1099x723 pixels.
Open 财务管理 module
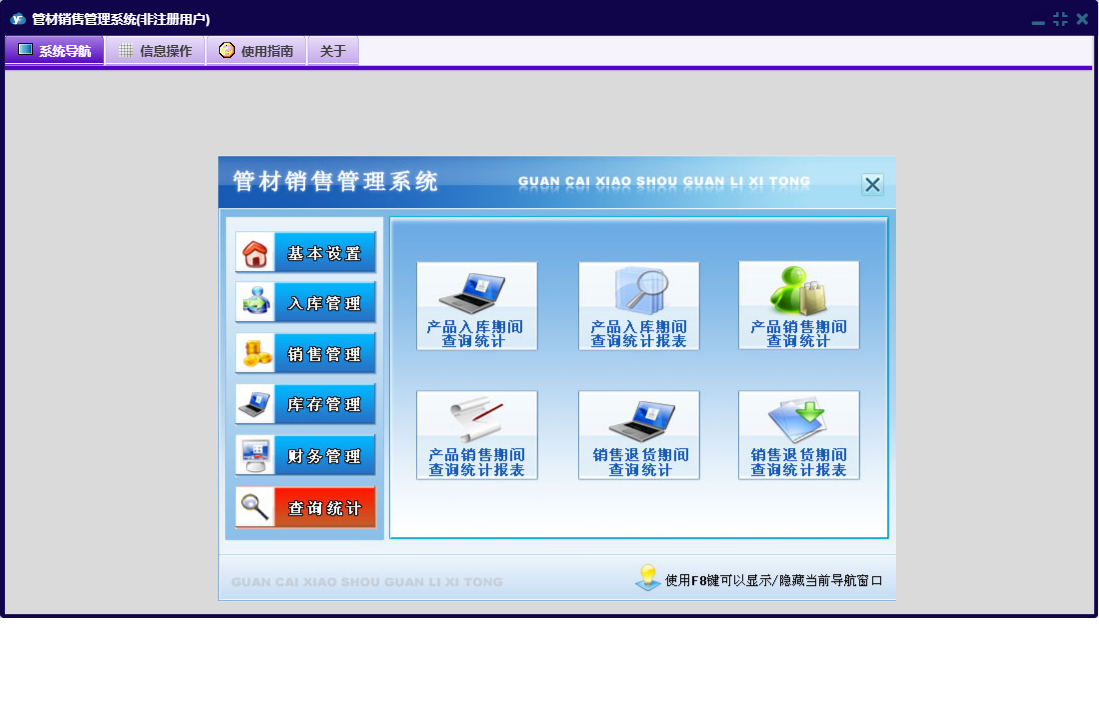coord(324,456)
